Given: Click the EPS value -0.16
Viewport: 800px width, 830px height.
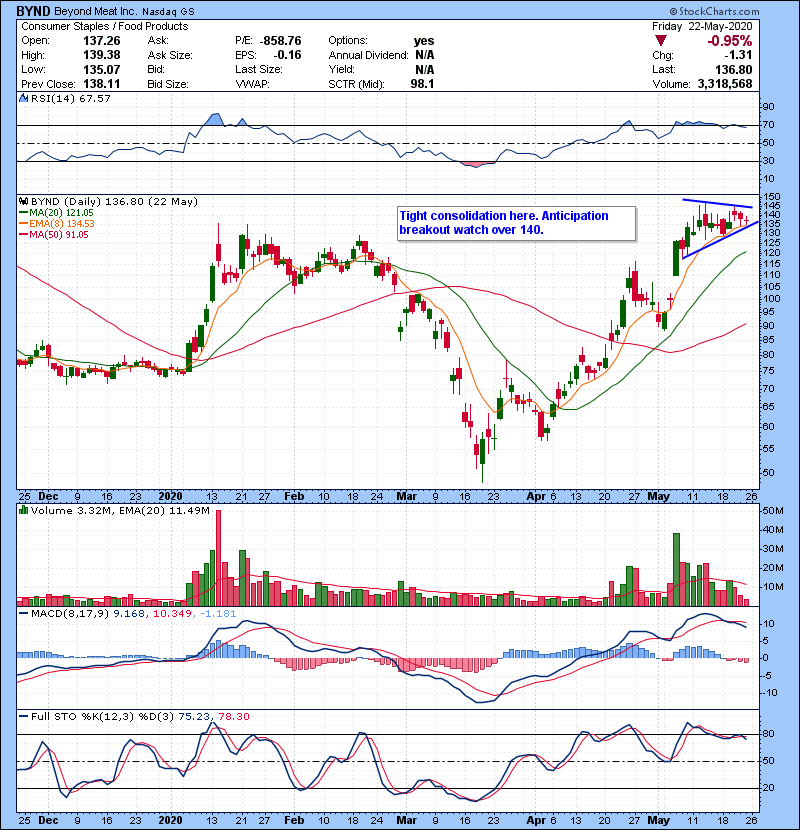Looking at the screenshot, I should (x=287, y=55).
